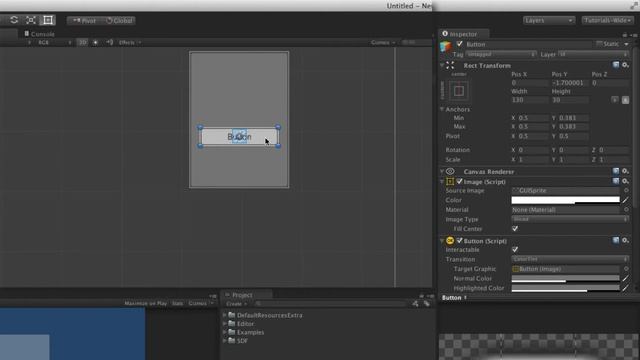This screenshot has width=640, height=360.
Task: Toggle the Fill Center checkbox
Action: pyautogui.click(x=515, y=229)
